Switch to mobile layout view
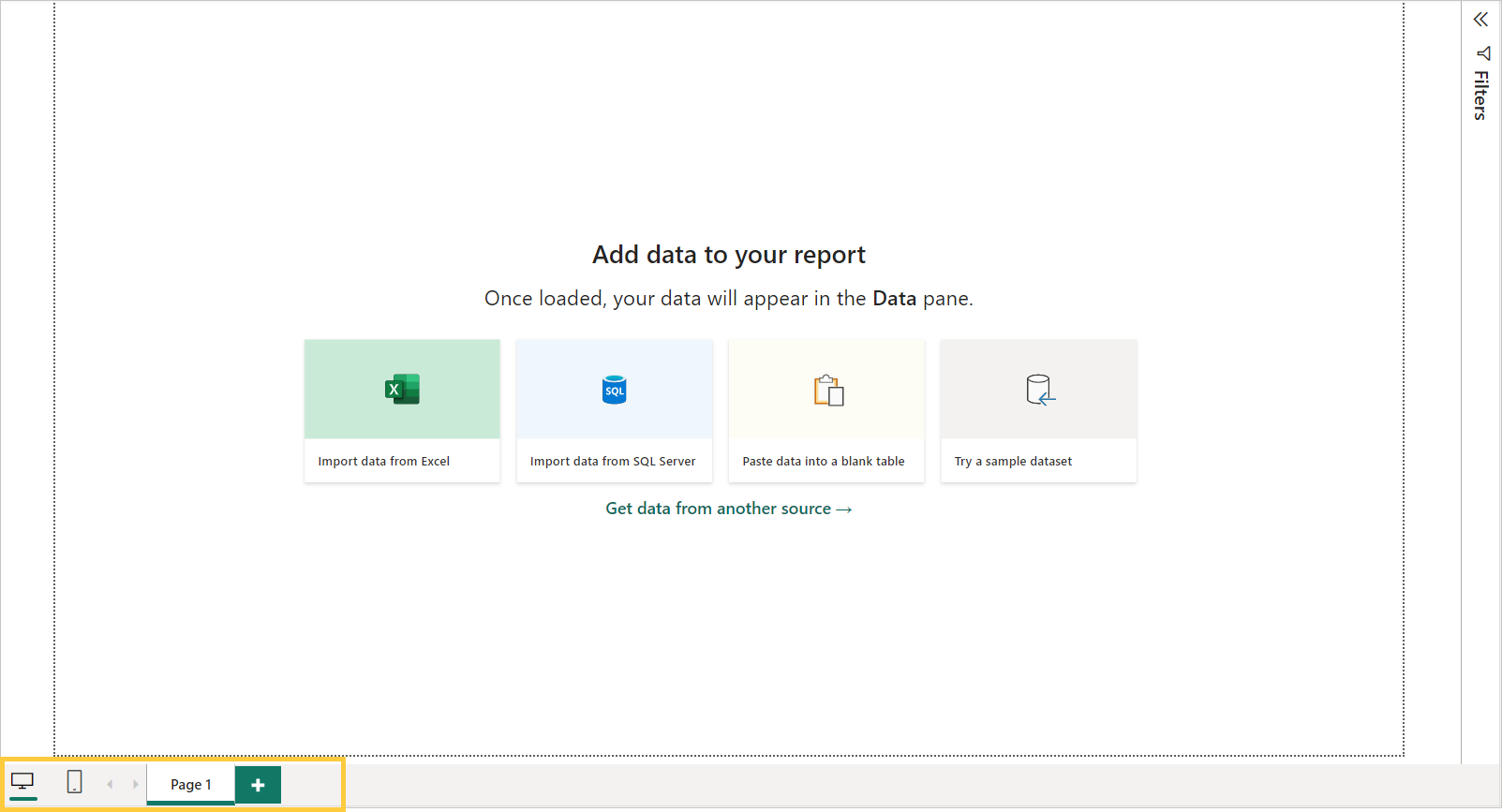Viewport: 1502px width, 812px height. point(75,782)
